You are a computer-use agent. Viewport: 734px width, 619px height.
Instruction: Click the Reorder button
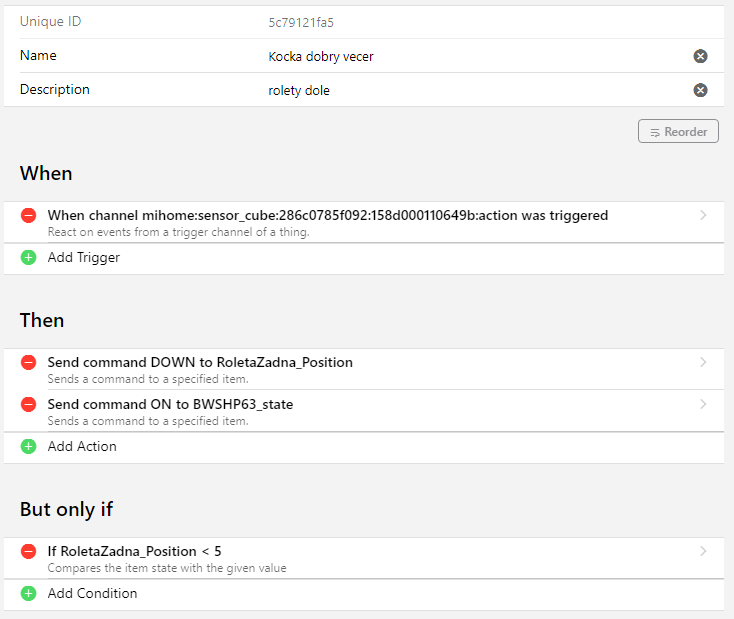coord(678,131)
